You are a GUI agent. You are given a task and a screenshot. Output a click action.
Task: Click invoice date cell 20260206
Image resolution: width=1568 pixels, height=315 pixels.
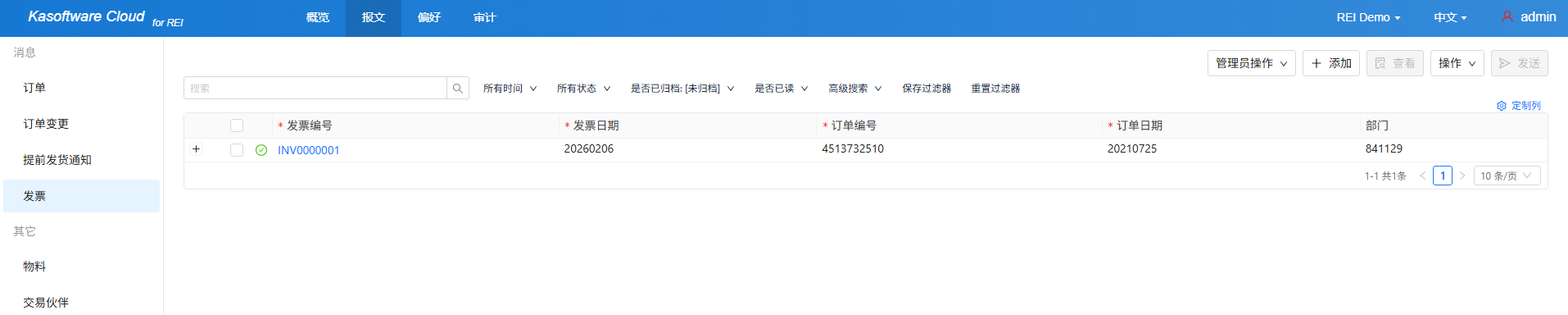tap(588, 148)
